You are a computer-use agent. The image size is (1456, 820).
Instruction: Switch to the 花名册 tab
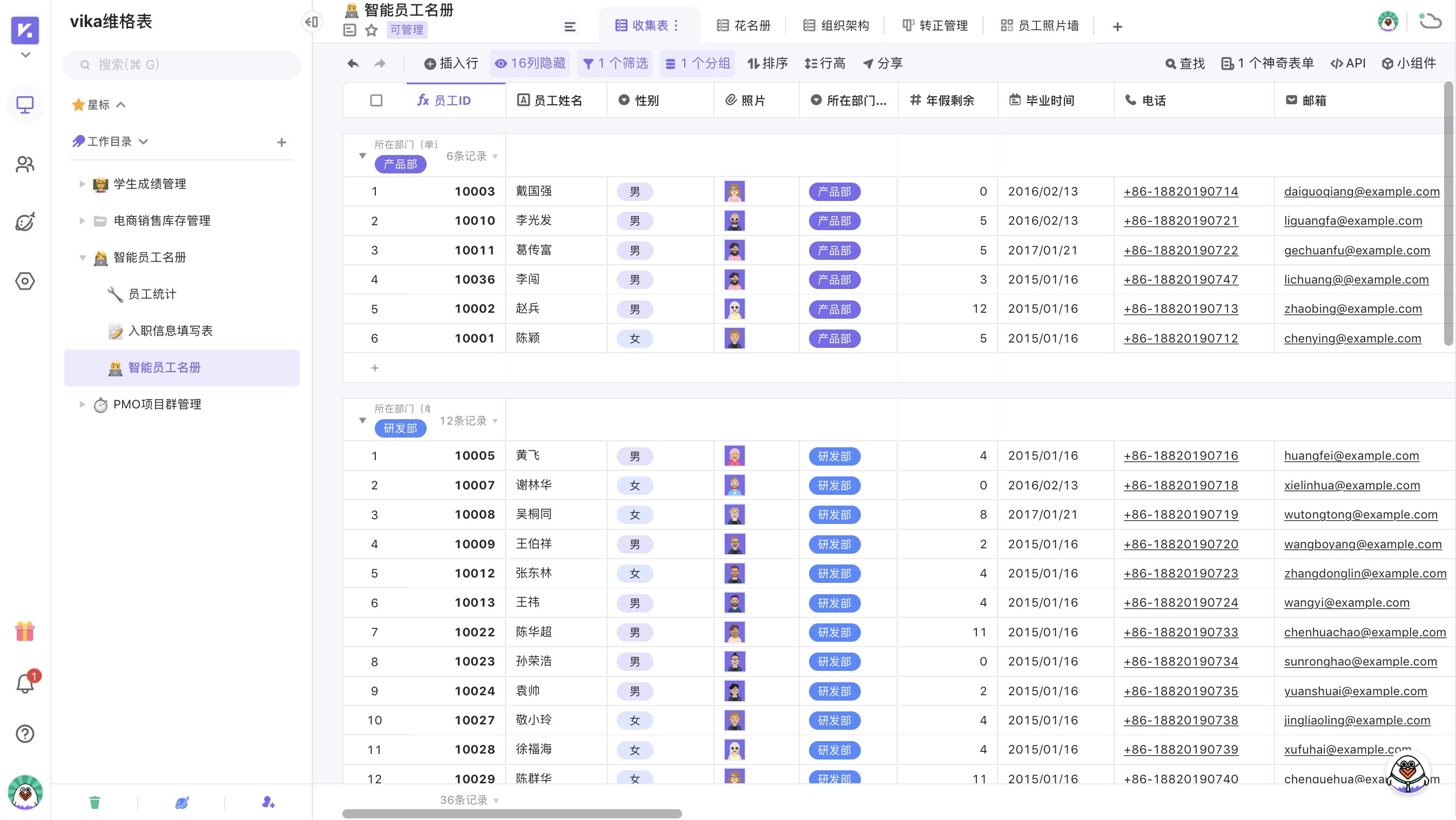(743, 25)
